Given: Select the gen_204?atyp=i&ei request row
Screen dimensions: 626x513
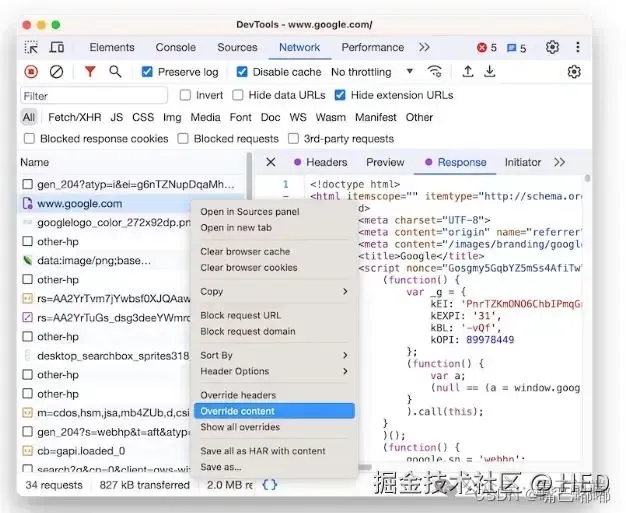Looking at the screenshot, I should (132, 184).
